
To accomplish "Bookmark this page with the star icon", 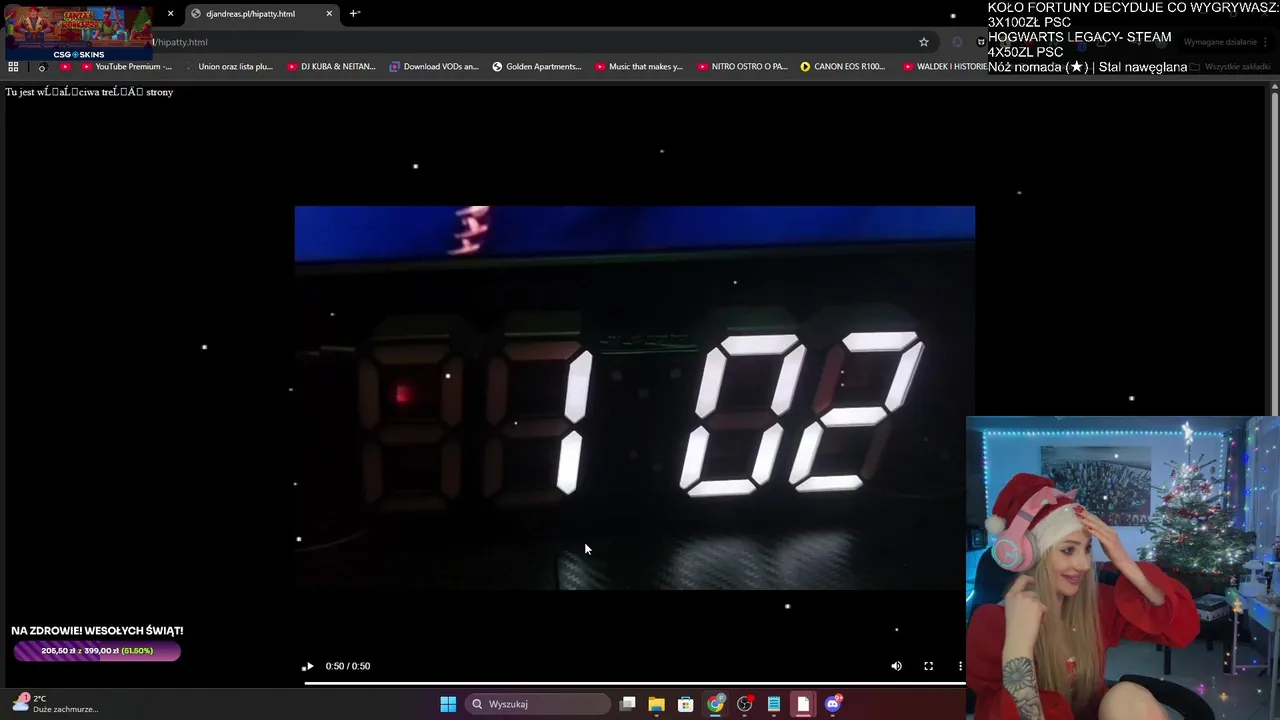I will pos(924,42).
